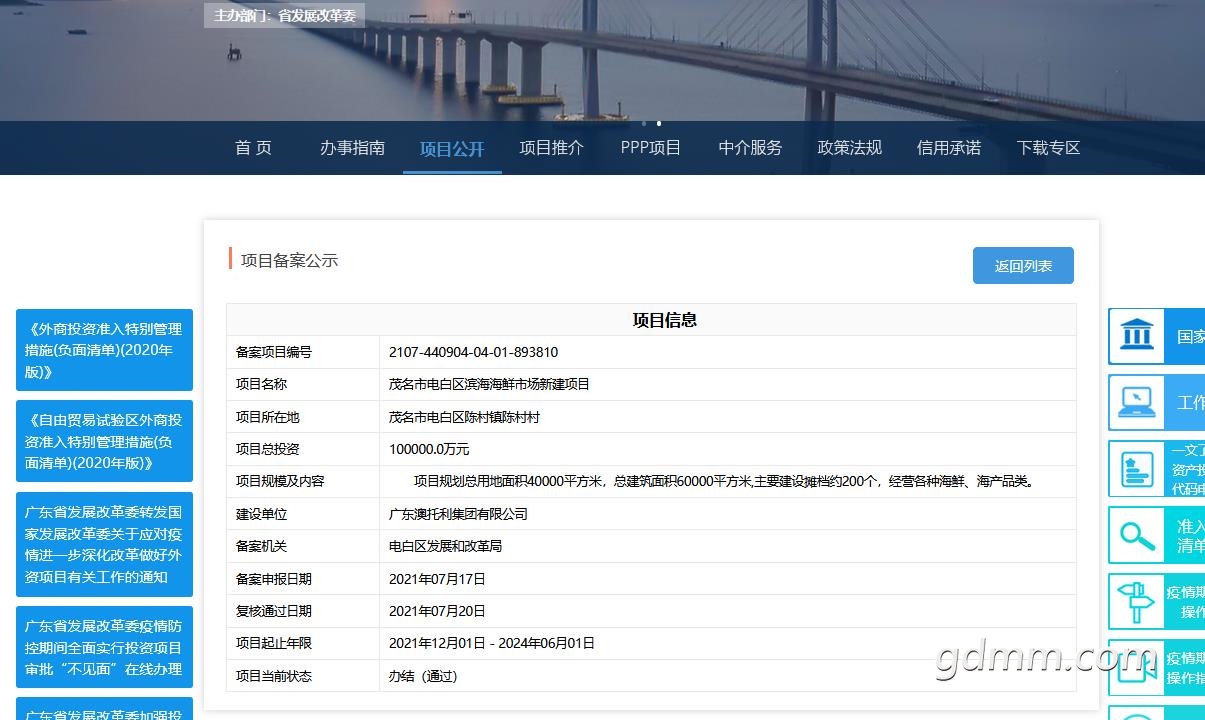Switch to the PPP项目 tab

650,148
